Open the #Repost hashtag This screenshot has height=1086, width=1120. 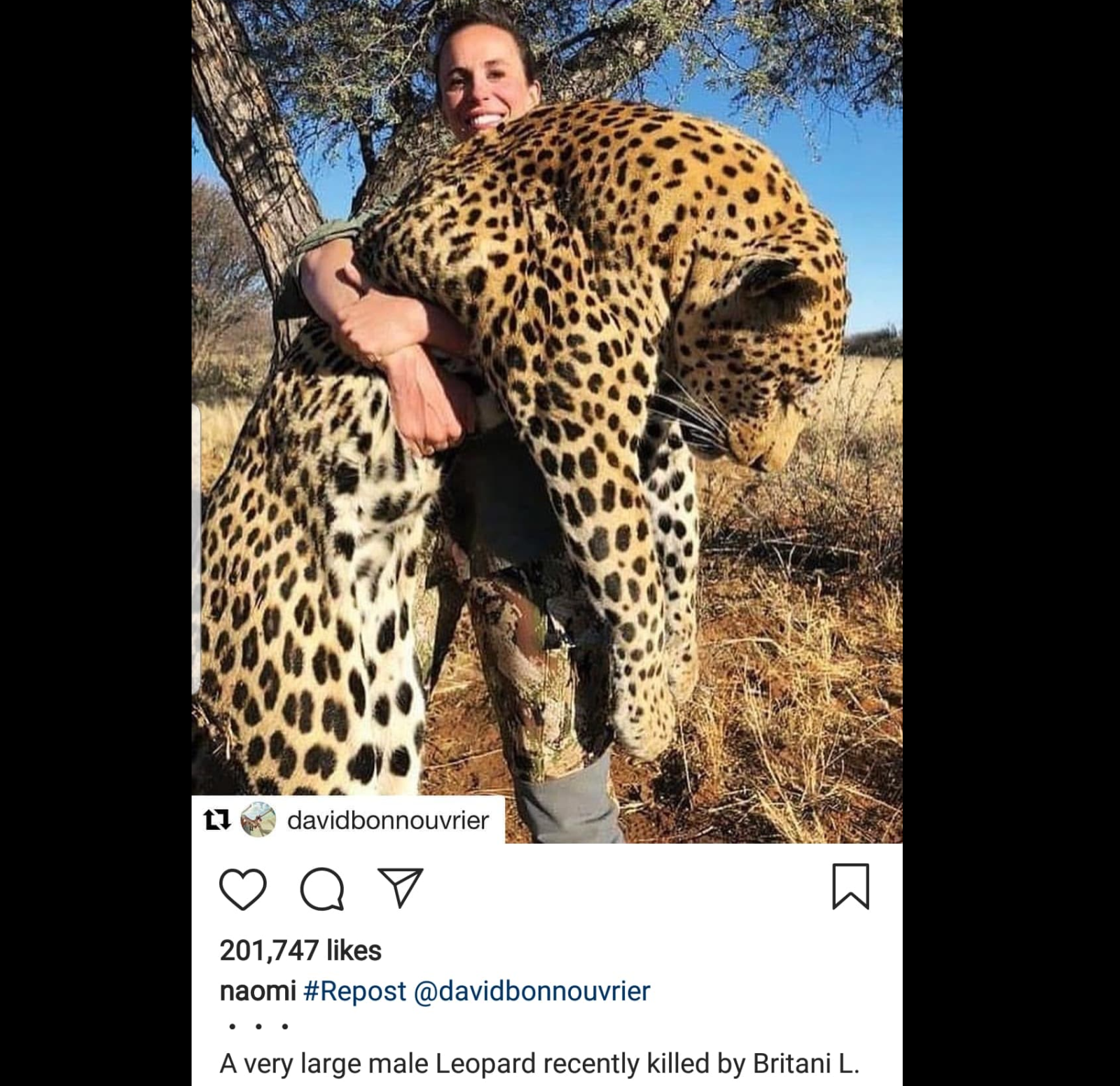pos(354,991)
